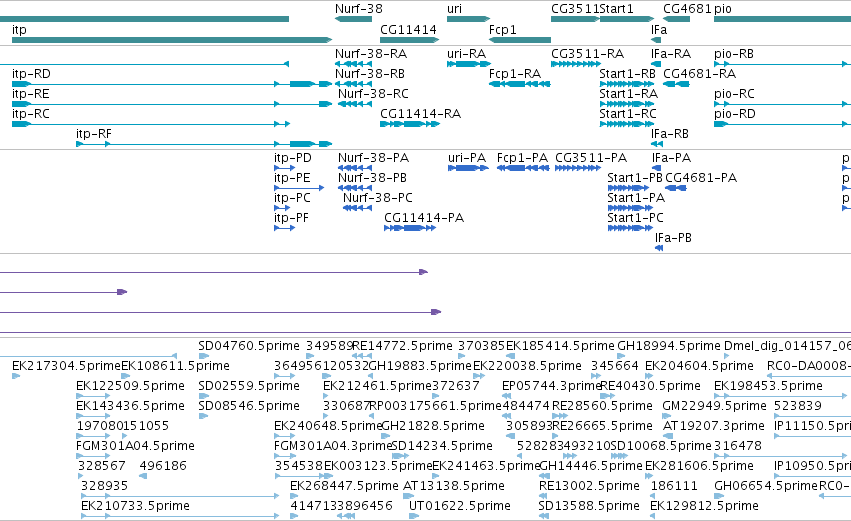Click the Start1-RB transcript label
851x521 pixels.
(627, 74)
